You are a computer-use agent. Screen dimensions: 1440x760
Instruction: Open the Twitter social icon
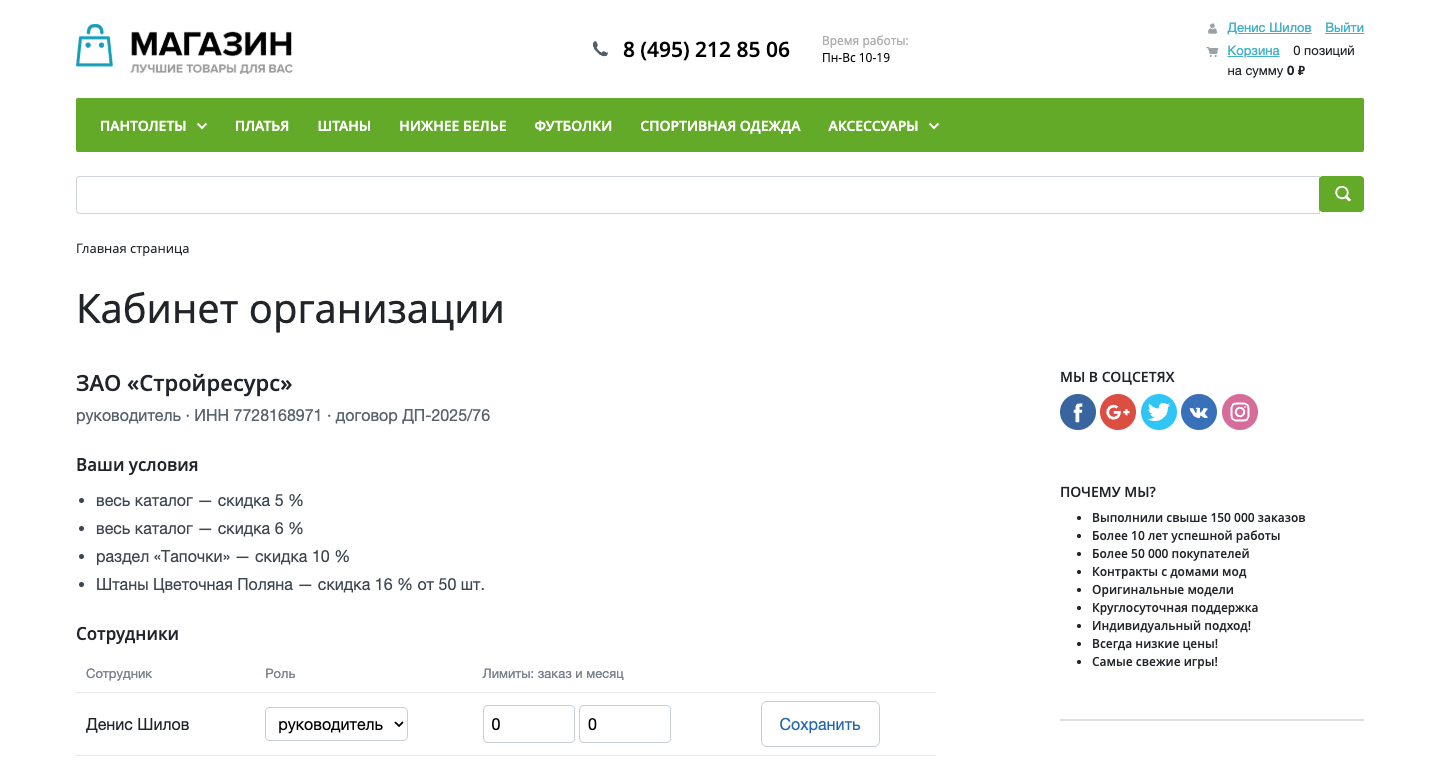[1159, 412]
